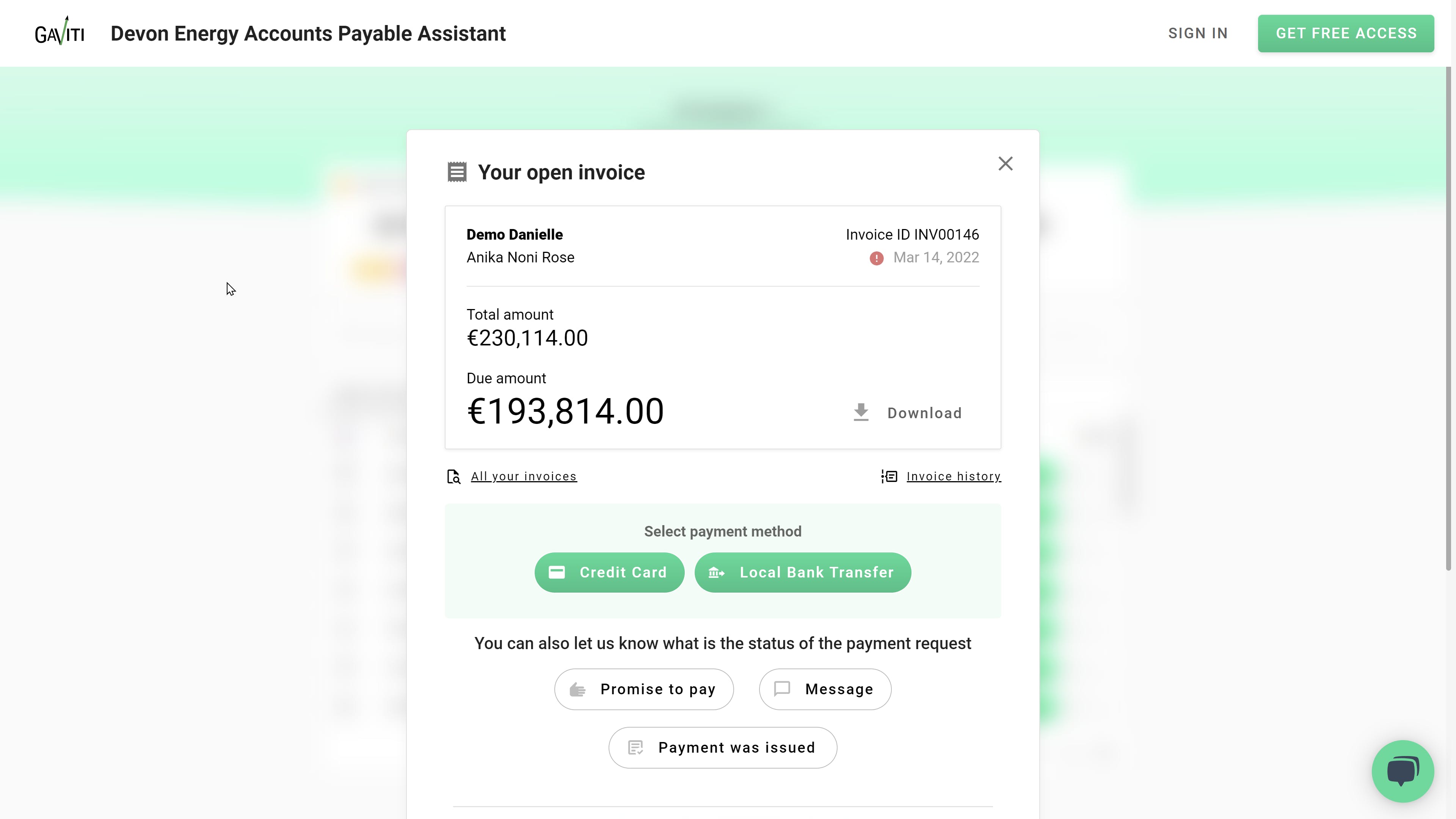Image resolution: width=1456 pixels, height=819 pixels.
Task: Click the receipt icon beside Your open invoice
Action: (x=457, y=172)
